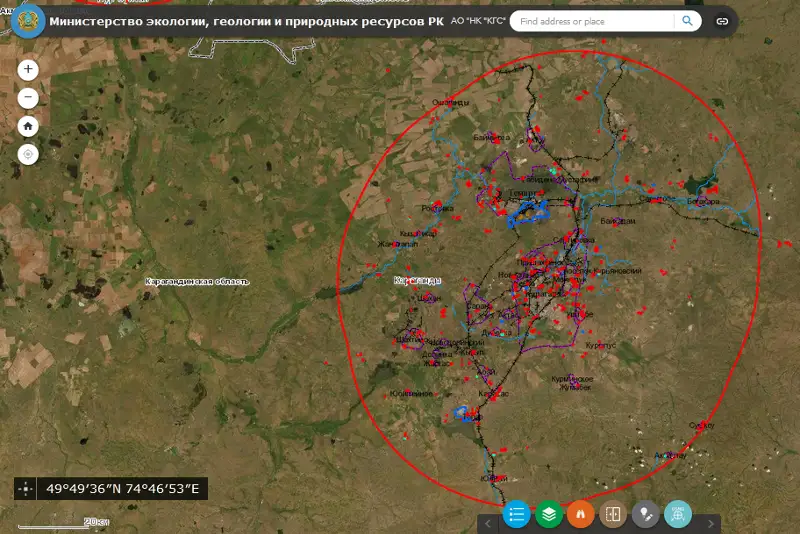
Task: Click the displayed coordinates readout
Action: (123, 489)
